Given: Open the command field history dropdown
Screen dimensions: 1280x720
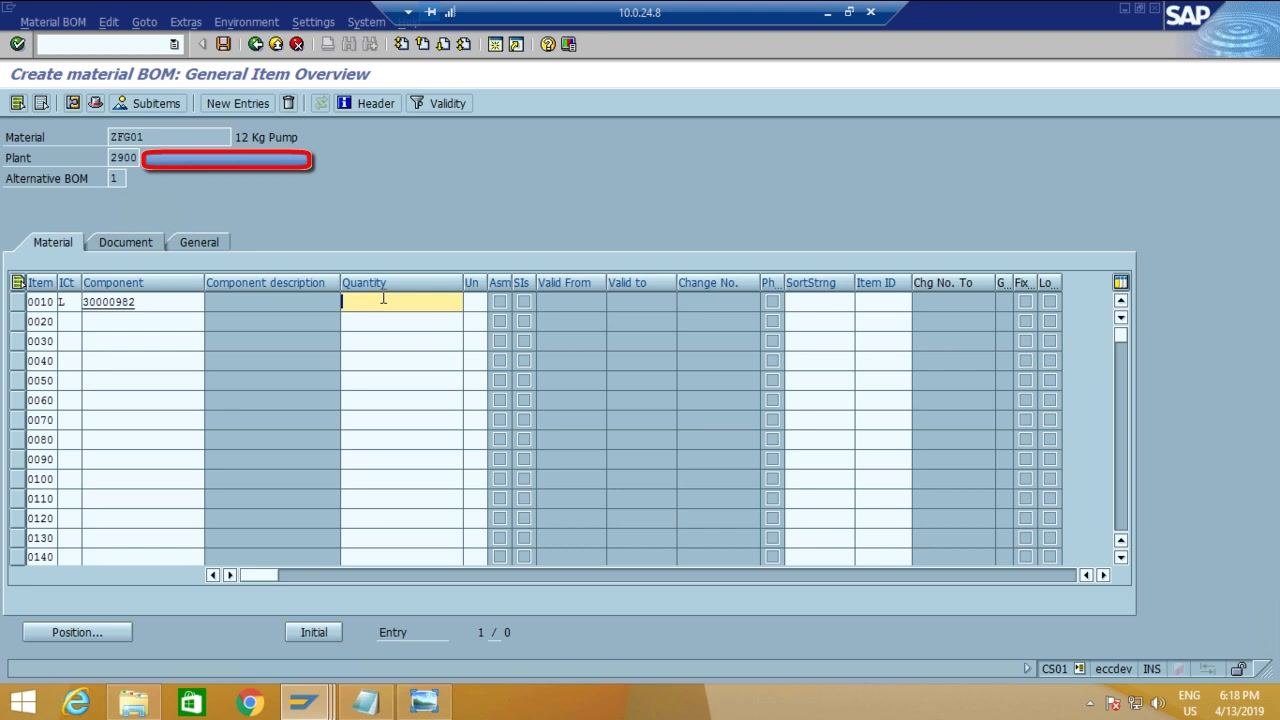Looking at the screenshot, I should pos(174,44).
